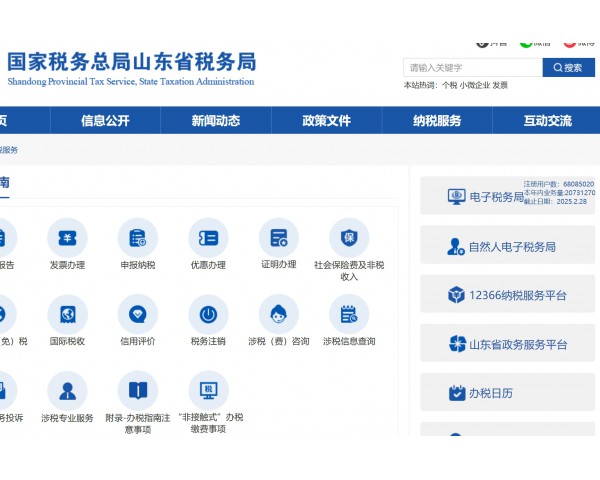This screenshot has width=600, height=480.
Task: Focus the 请输入关键字 search field
Action: click(x=472, y=67)
